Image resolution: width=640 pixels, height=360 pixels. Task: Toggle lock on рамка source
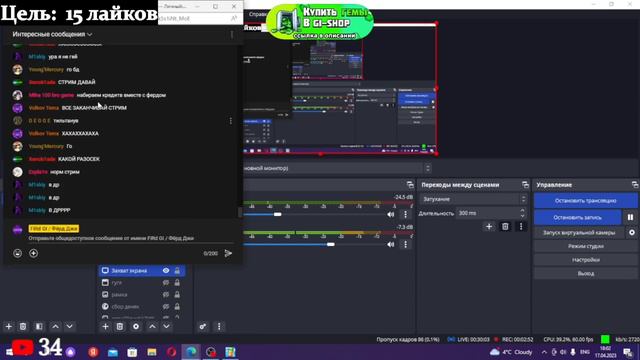[x=177, y=294]
